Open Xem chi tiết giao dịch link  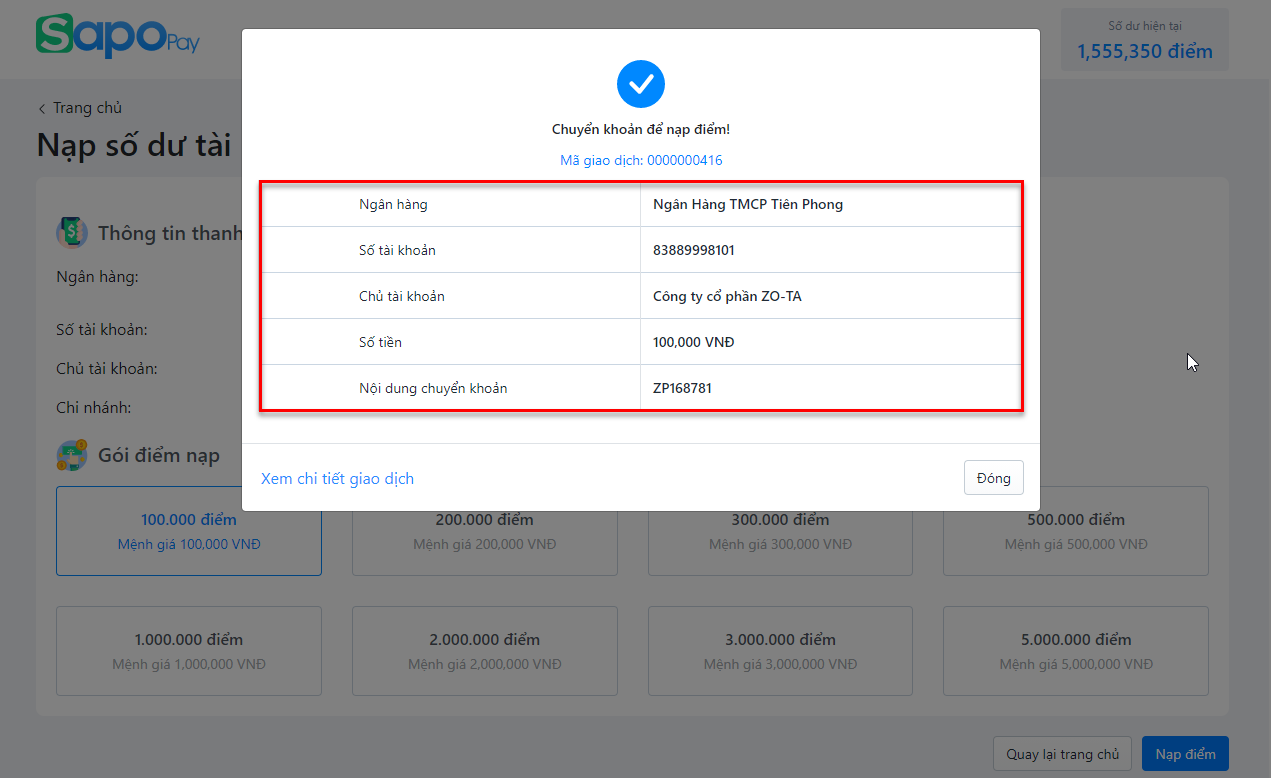[337, 479]
